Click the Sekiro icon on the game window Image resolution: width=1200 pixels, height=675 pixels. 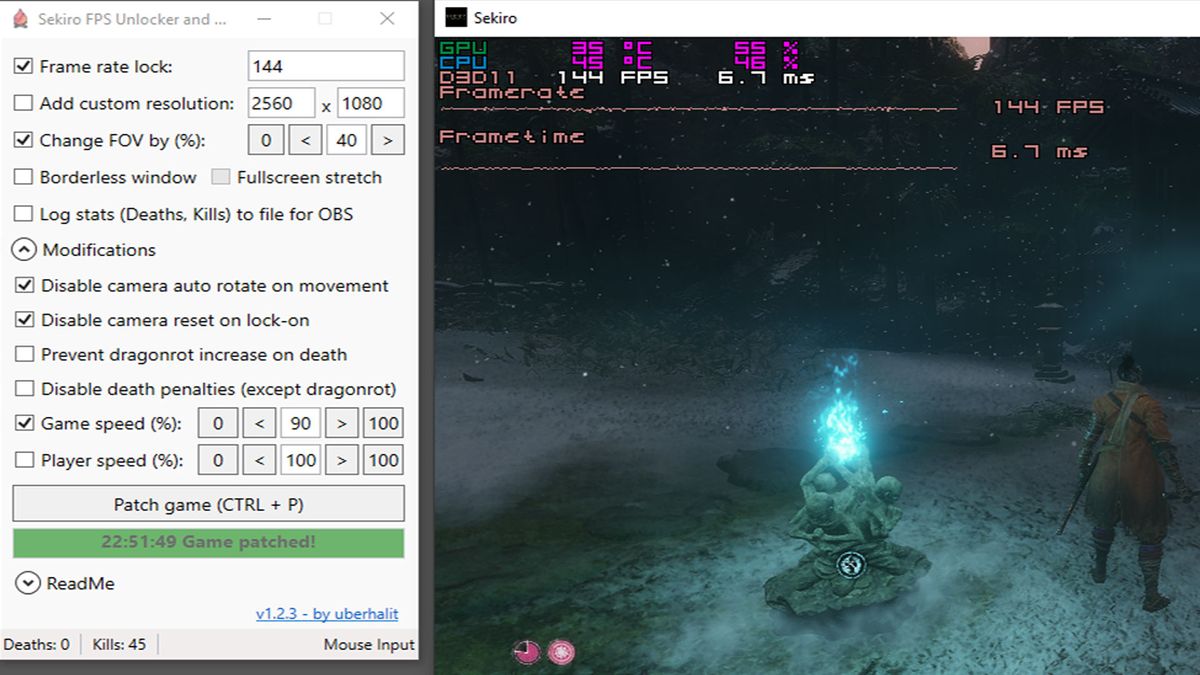click(x=456, y=17)
